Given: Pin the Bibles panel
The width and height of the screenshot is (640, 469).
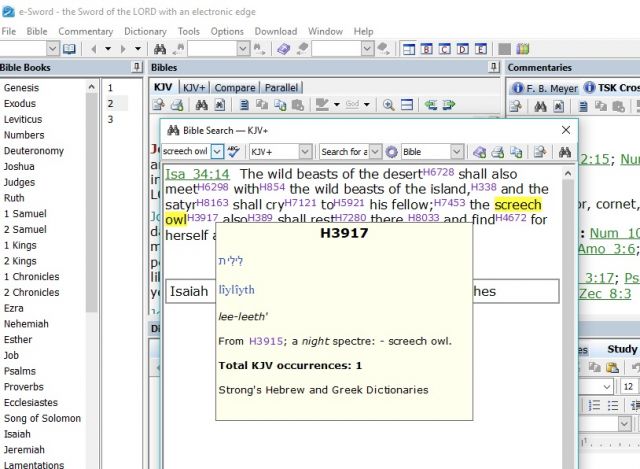Looking at the screenshot, I should click(x=494, y=67).
